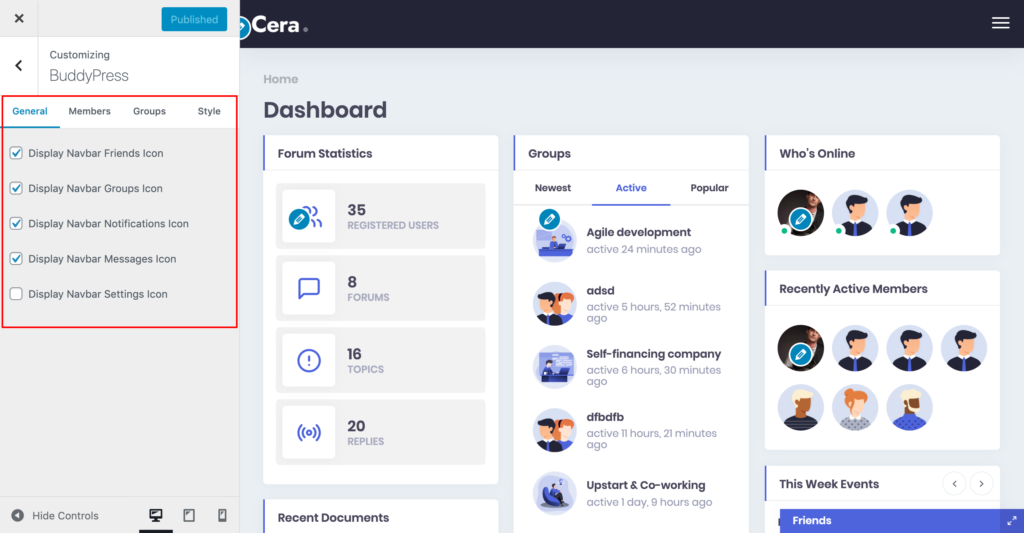Open the Self-financing company group avatar
This screenshot has height=533, width=1024.
click(x=554, y=366)
